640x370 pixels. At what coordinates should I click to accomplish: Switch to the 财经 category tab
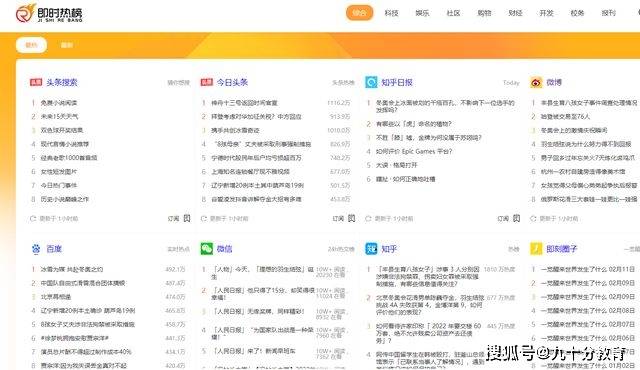click(x=516, y=13)
